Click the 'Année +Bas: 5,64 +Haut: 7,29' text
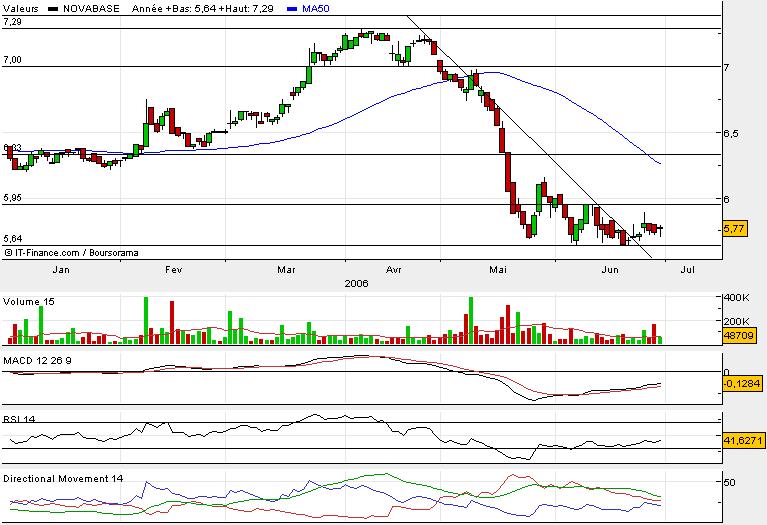This screenshot has width=767, height=525. click(x=203, y=8)
